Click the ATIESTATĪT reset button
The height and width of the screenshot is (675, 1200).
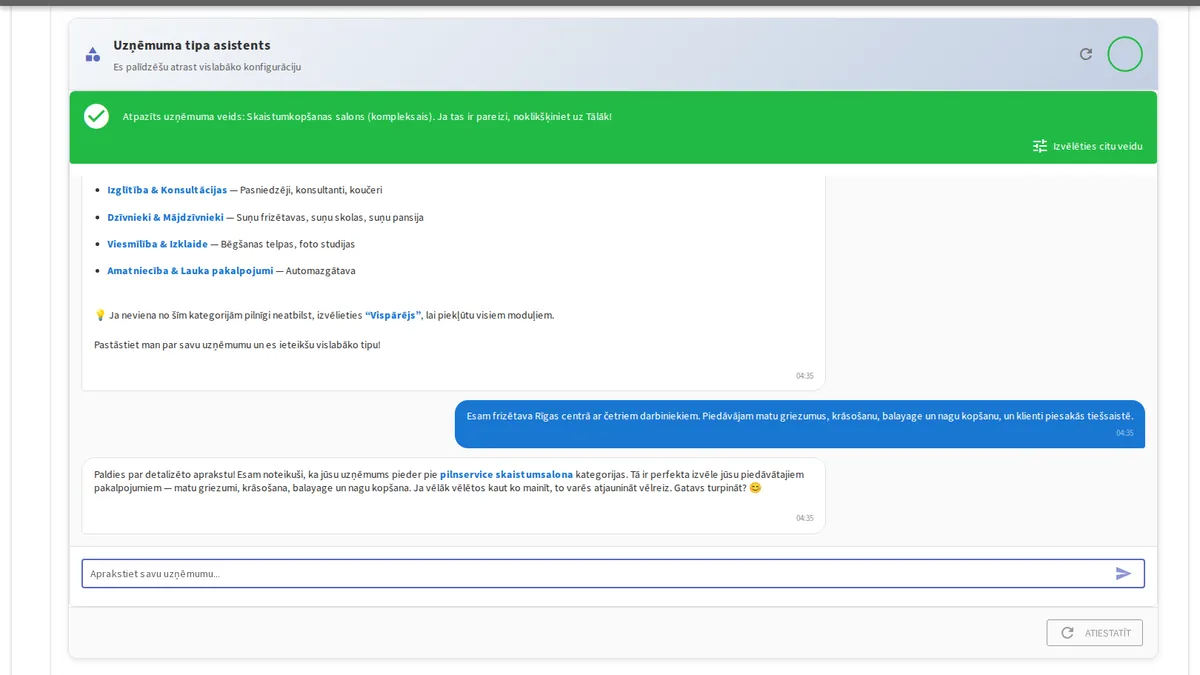[x=1094, y=633]
